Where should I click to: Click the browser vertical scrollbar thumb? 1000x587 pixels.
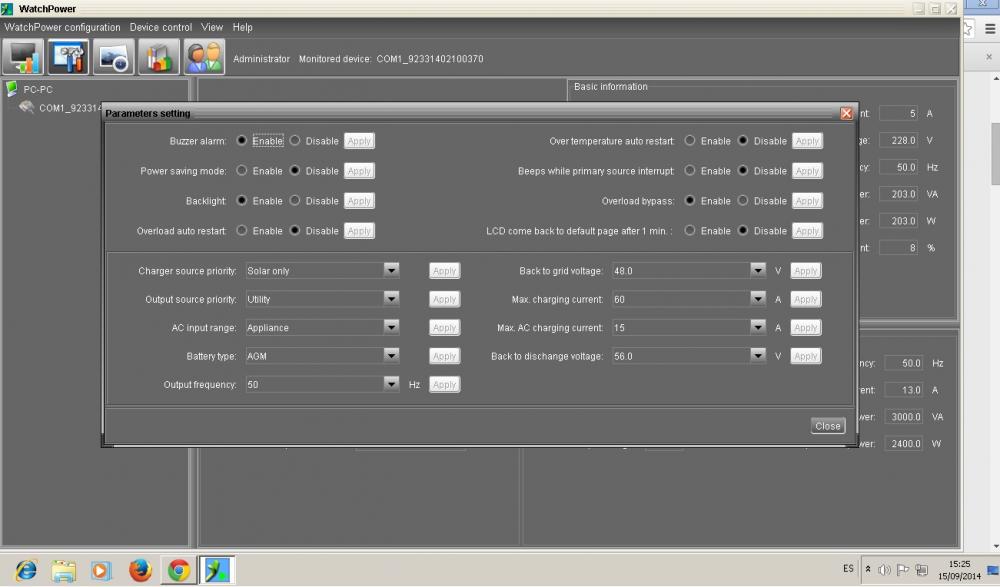pyautogui.click(x=995, y=153)
